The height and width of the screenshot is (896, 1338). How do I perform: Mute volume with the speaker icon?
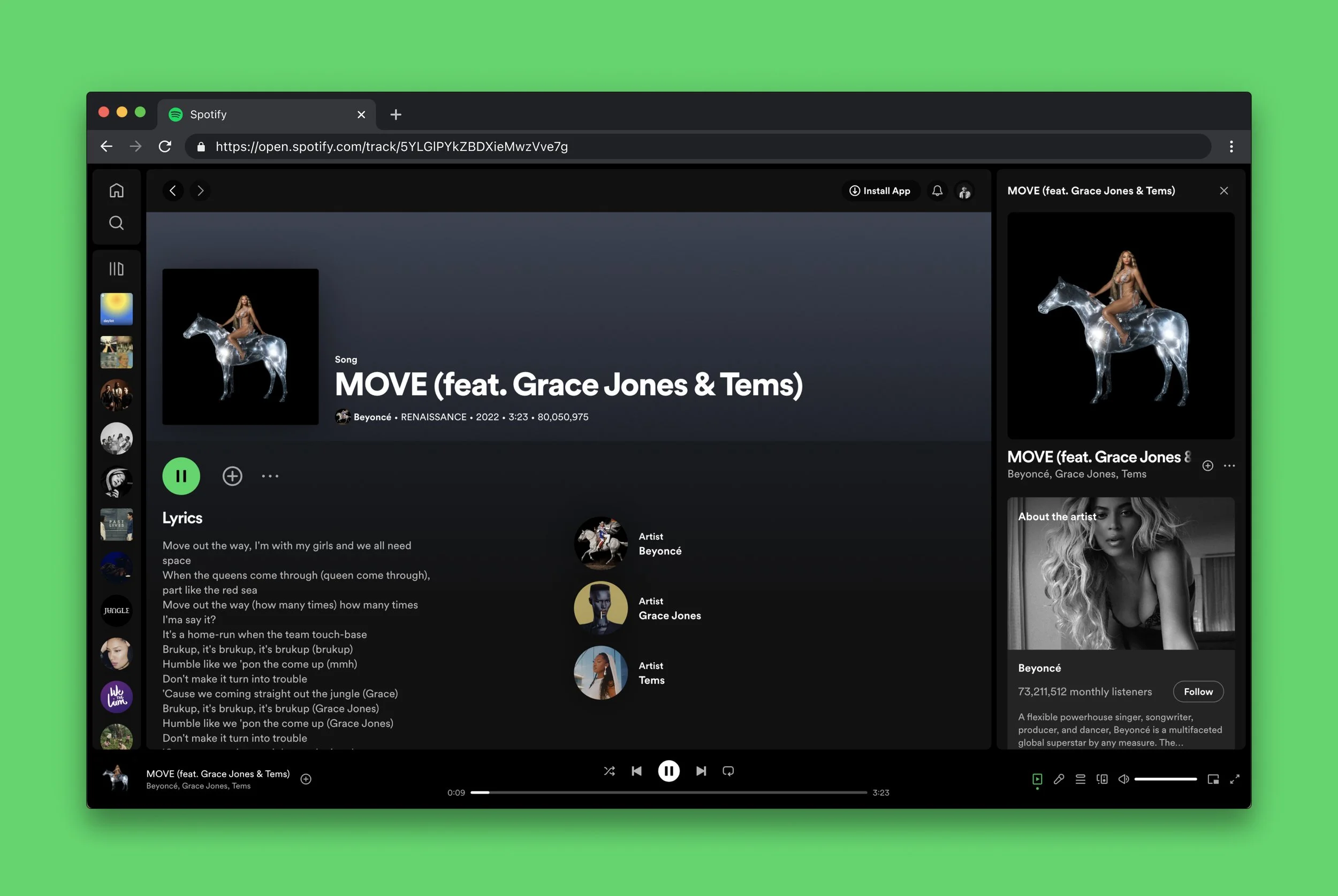coord(1123,779)
